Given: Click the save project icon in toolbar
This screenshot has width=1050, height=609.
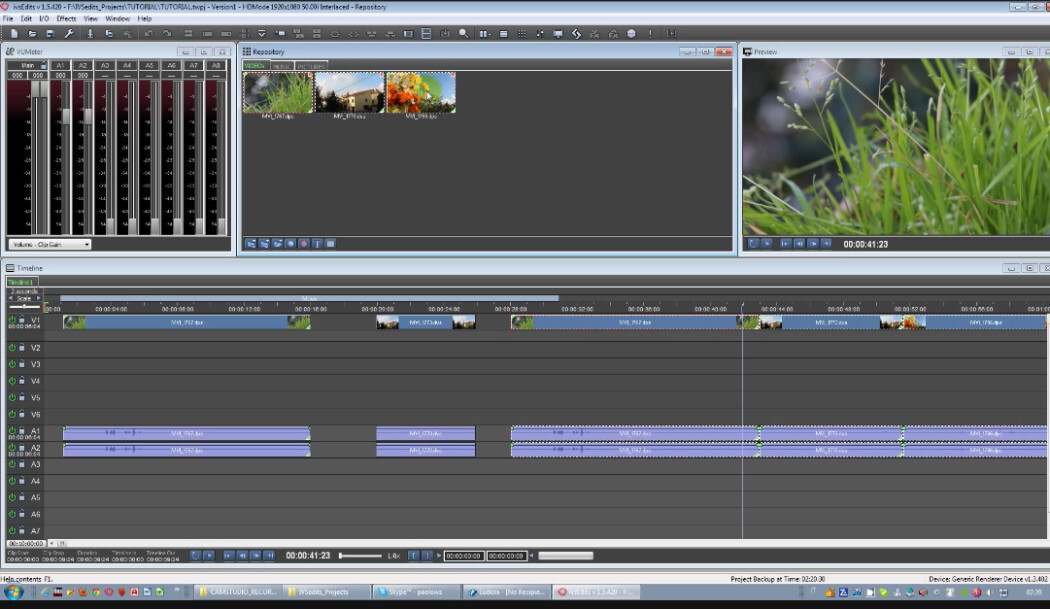Looking at the screenshot, I should point(49,33).
